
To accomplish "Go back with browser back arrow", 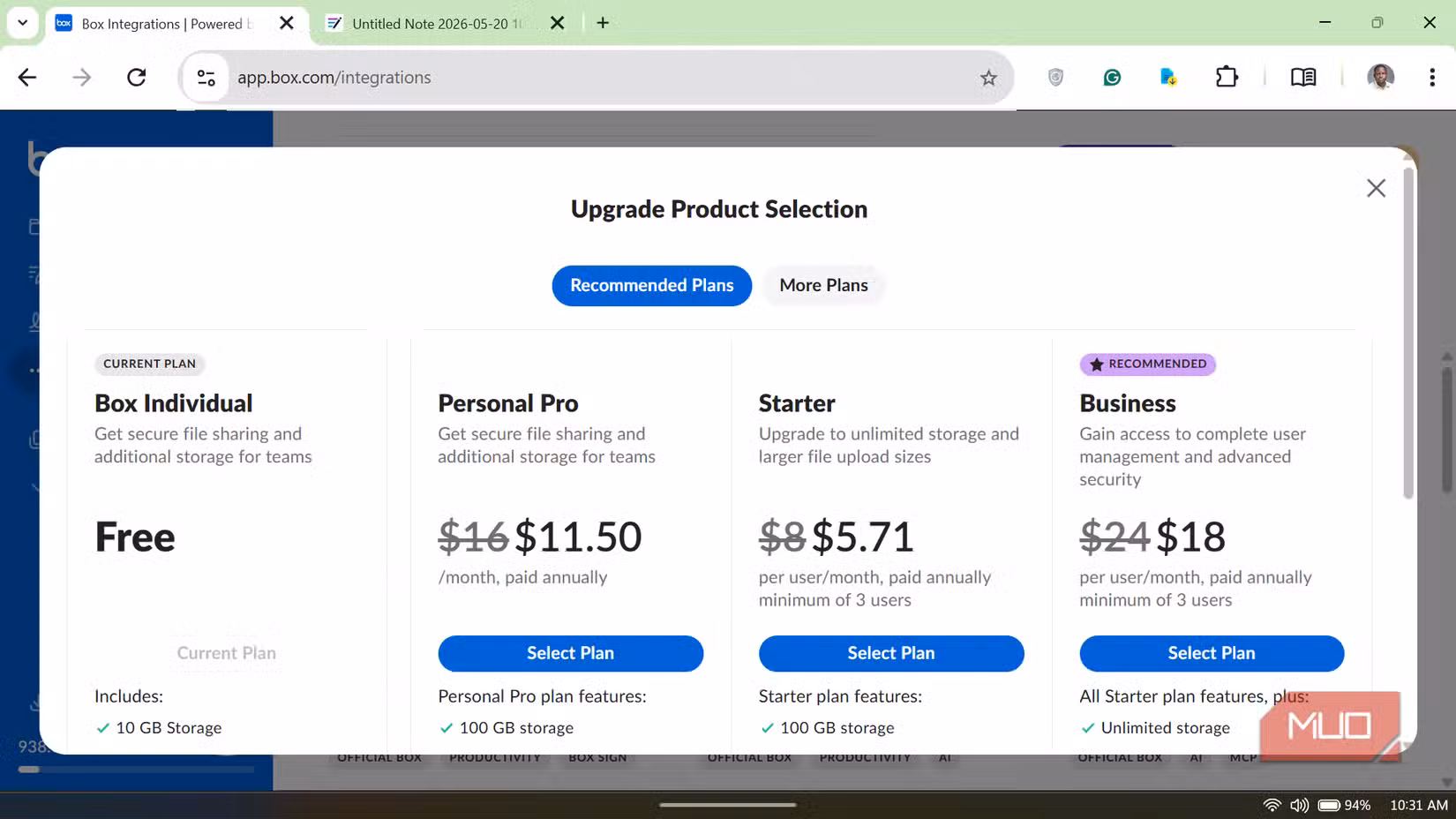I will click(x=27, y=78).
